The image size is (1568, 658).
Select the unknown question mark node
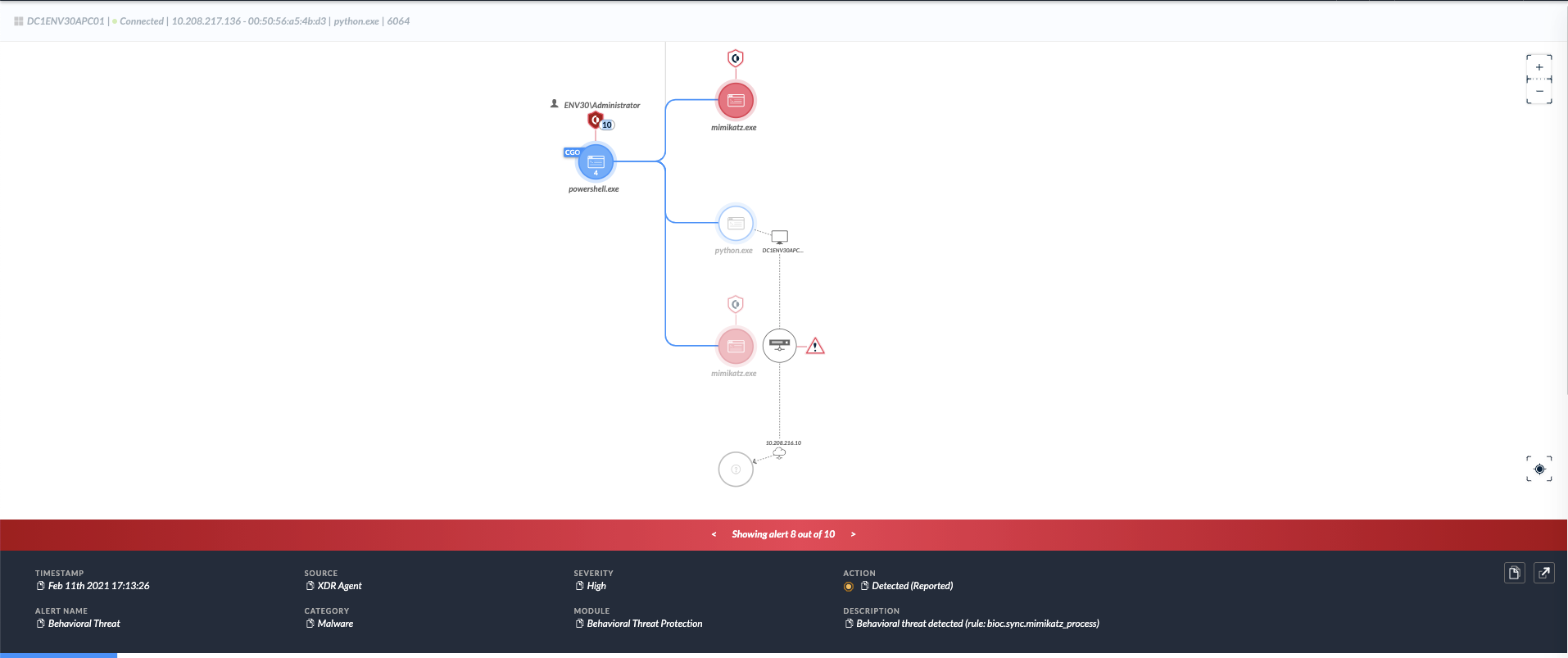click(736, 470)
